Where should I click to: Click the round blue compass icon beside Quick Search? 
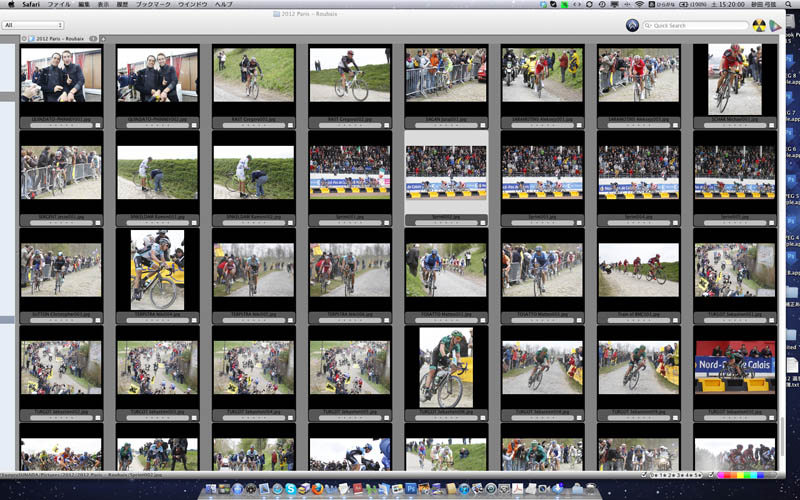click(632, 25)
